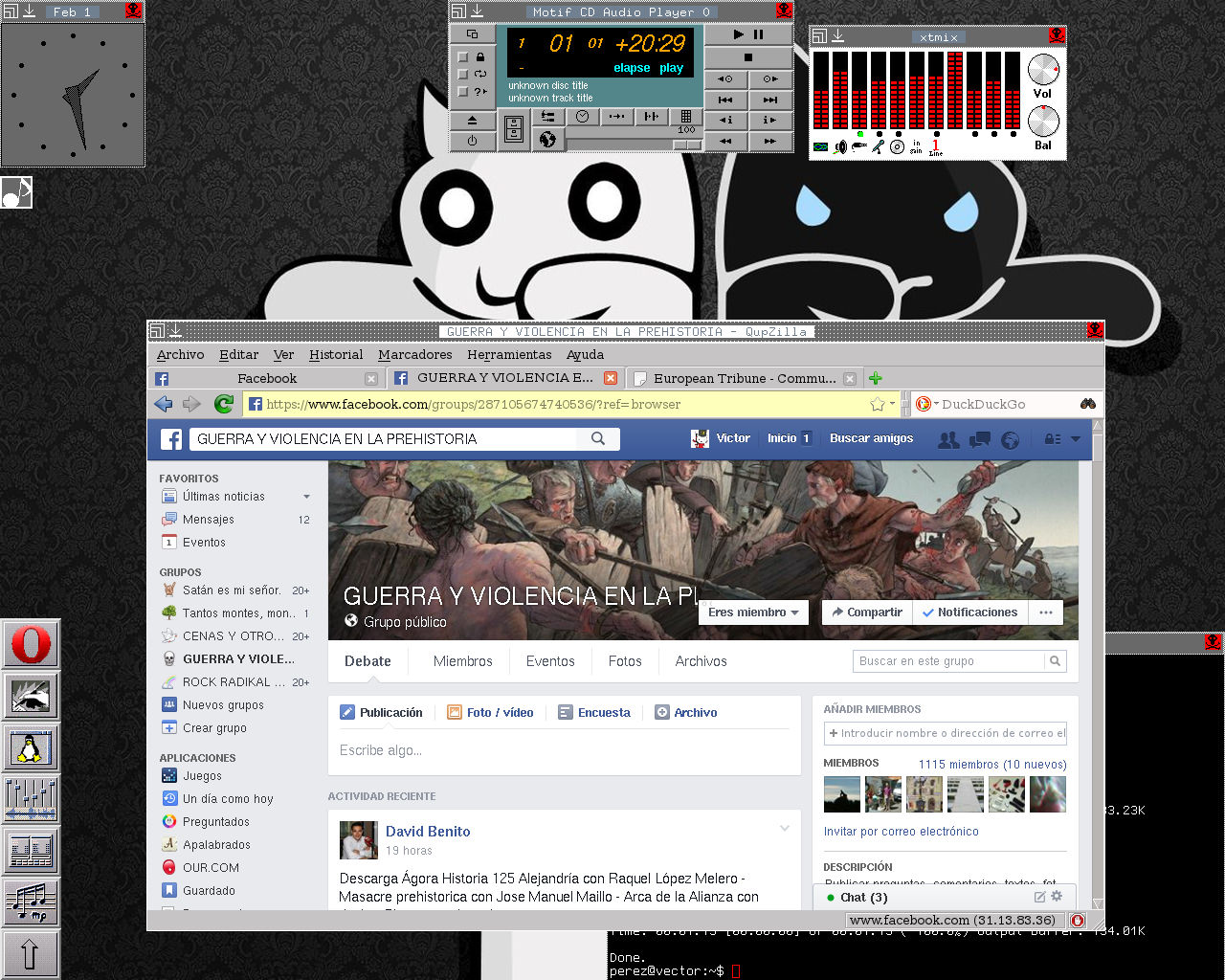
Task: Open the mixer sliders dock icon
Action: [x=31, y=799]
